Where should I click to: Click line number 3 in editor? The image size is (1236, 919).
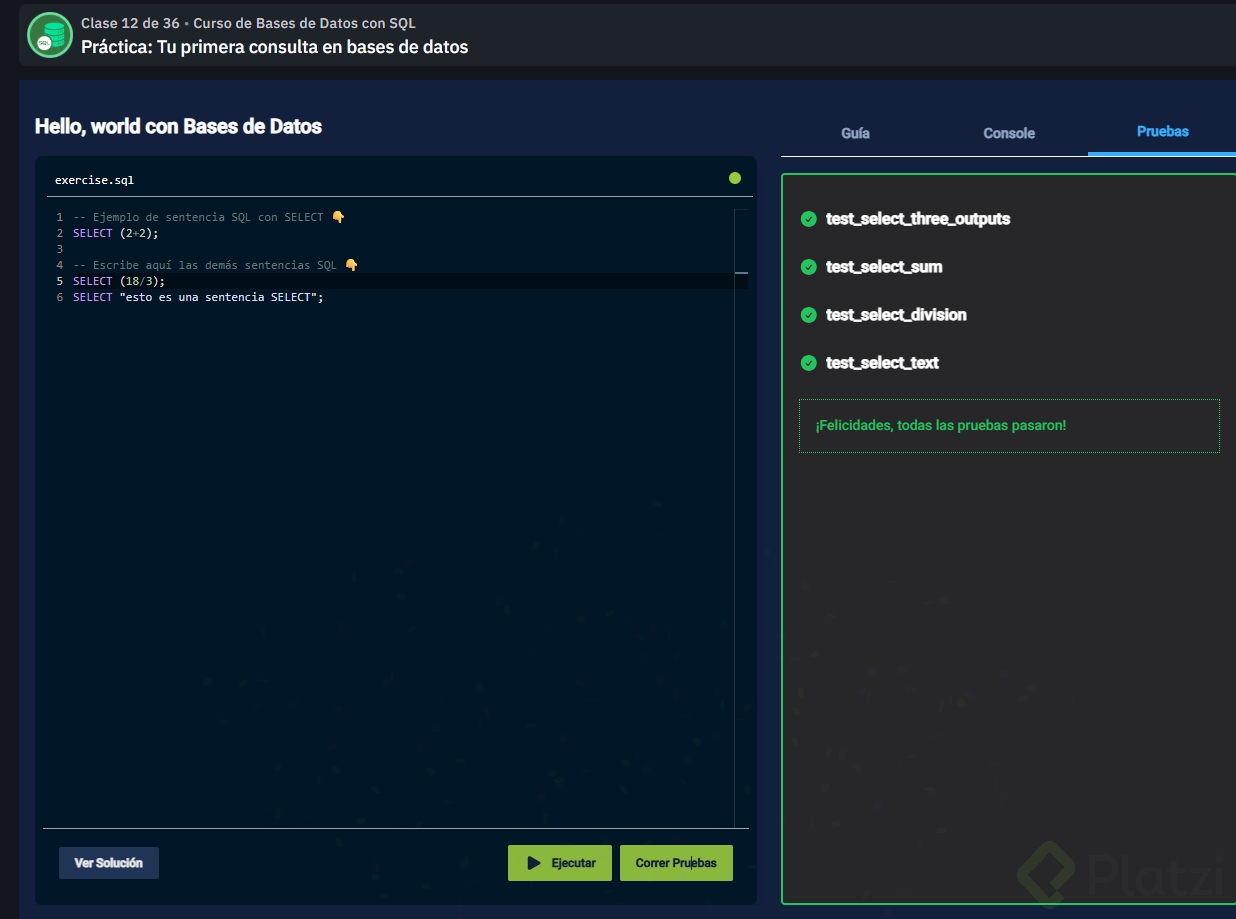click(60, 249)
